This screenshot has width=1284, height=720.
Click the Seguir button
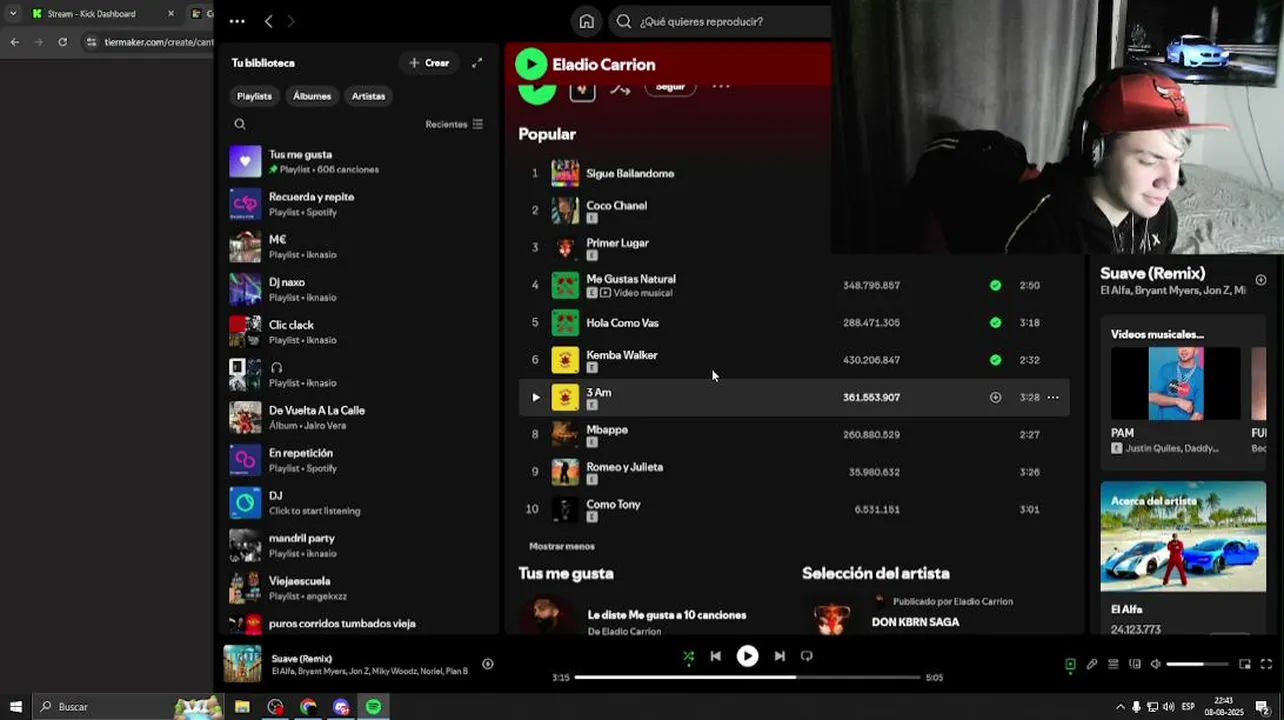click(670, 87)
